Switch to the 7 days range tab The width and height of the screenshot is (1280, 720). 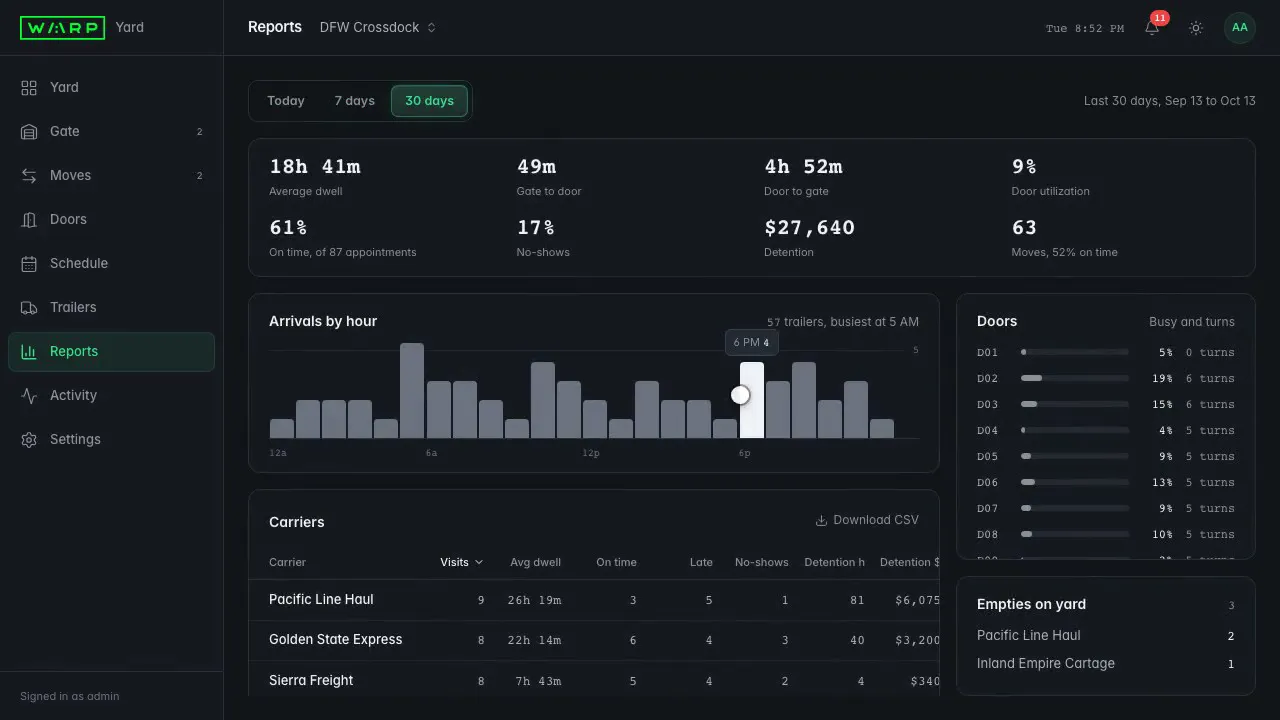coord(355,101)
